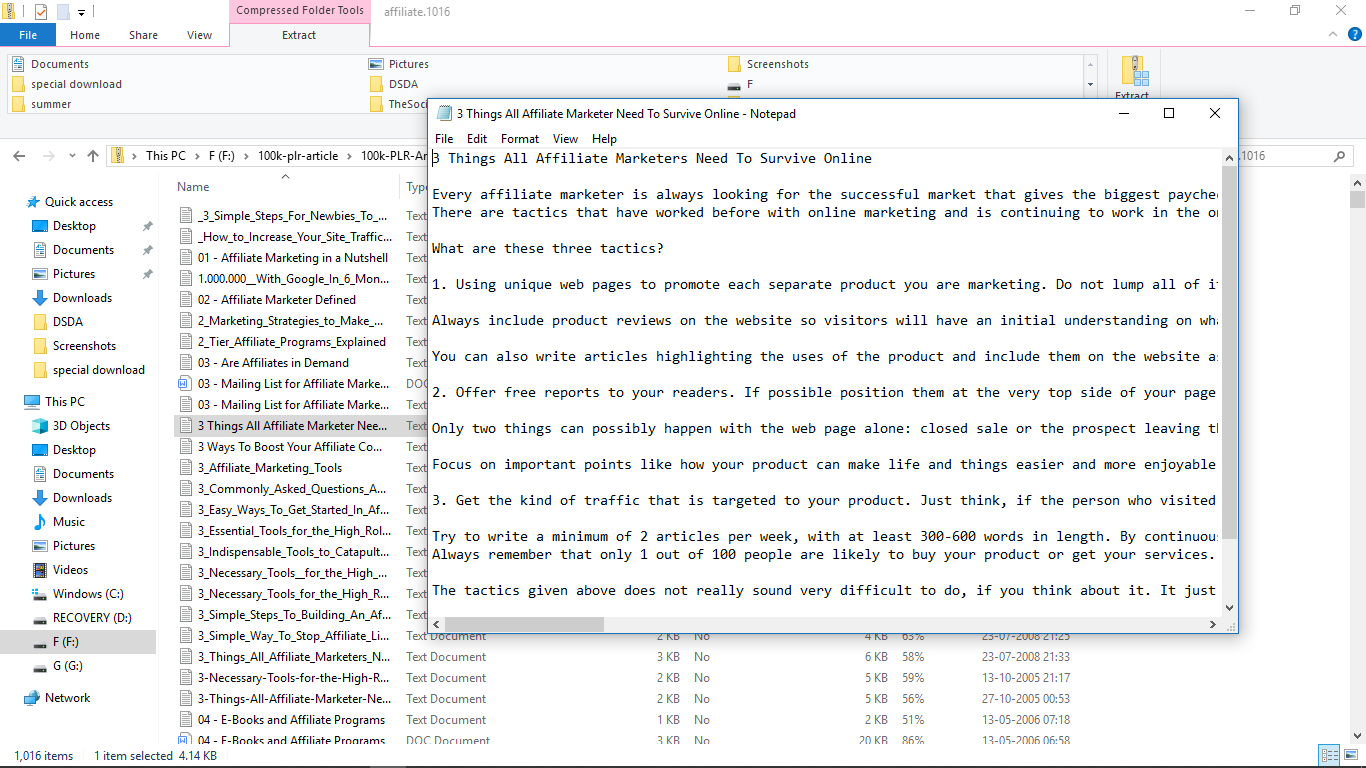Collapse the ribbon with chevron arrow
This screenshot has width=1366, height=768.
click(1332, 35)
